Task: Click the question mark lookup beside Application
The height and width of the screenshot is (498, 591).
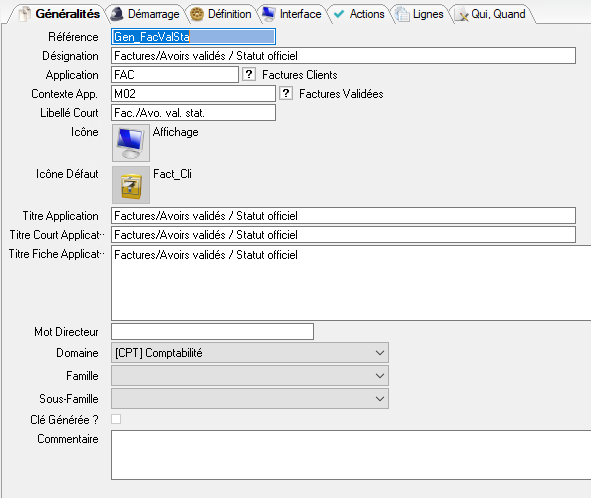Action: pos(249,74)
